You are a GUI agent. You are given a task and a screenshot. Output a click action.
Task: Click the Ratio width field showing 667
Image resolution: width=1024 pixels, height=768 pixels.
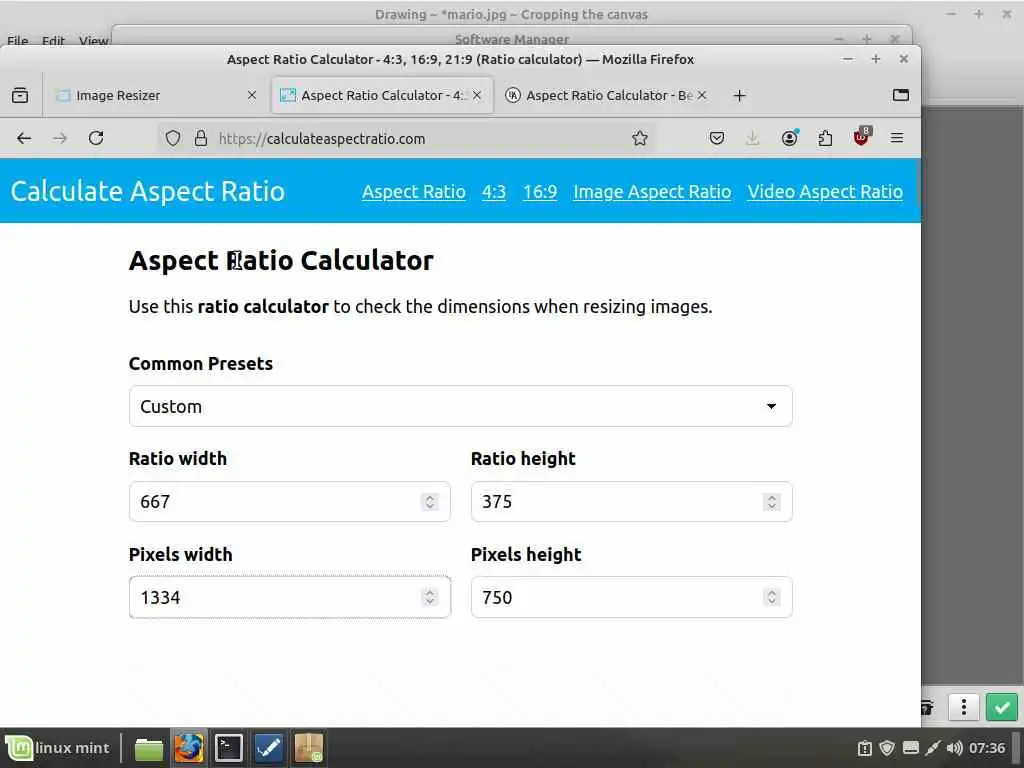[x=290, y=502]
